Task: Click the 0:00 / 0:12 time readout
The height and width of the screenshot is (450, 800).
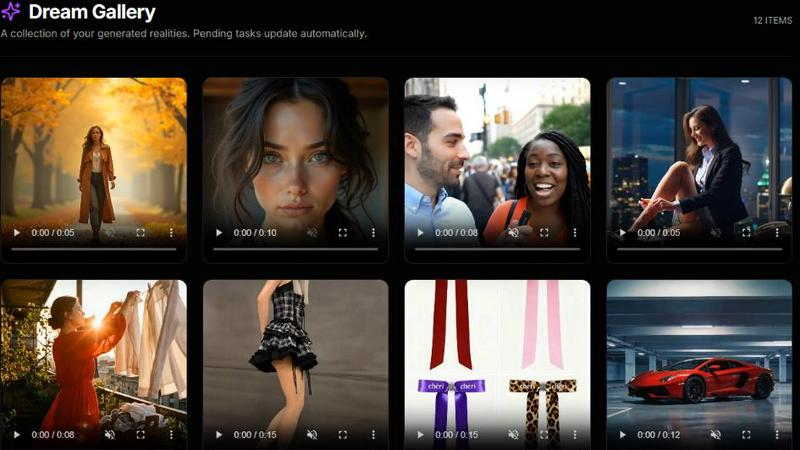Action: [659, 435]
